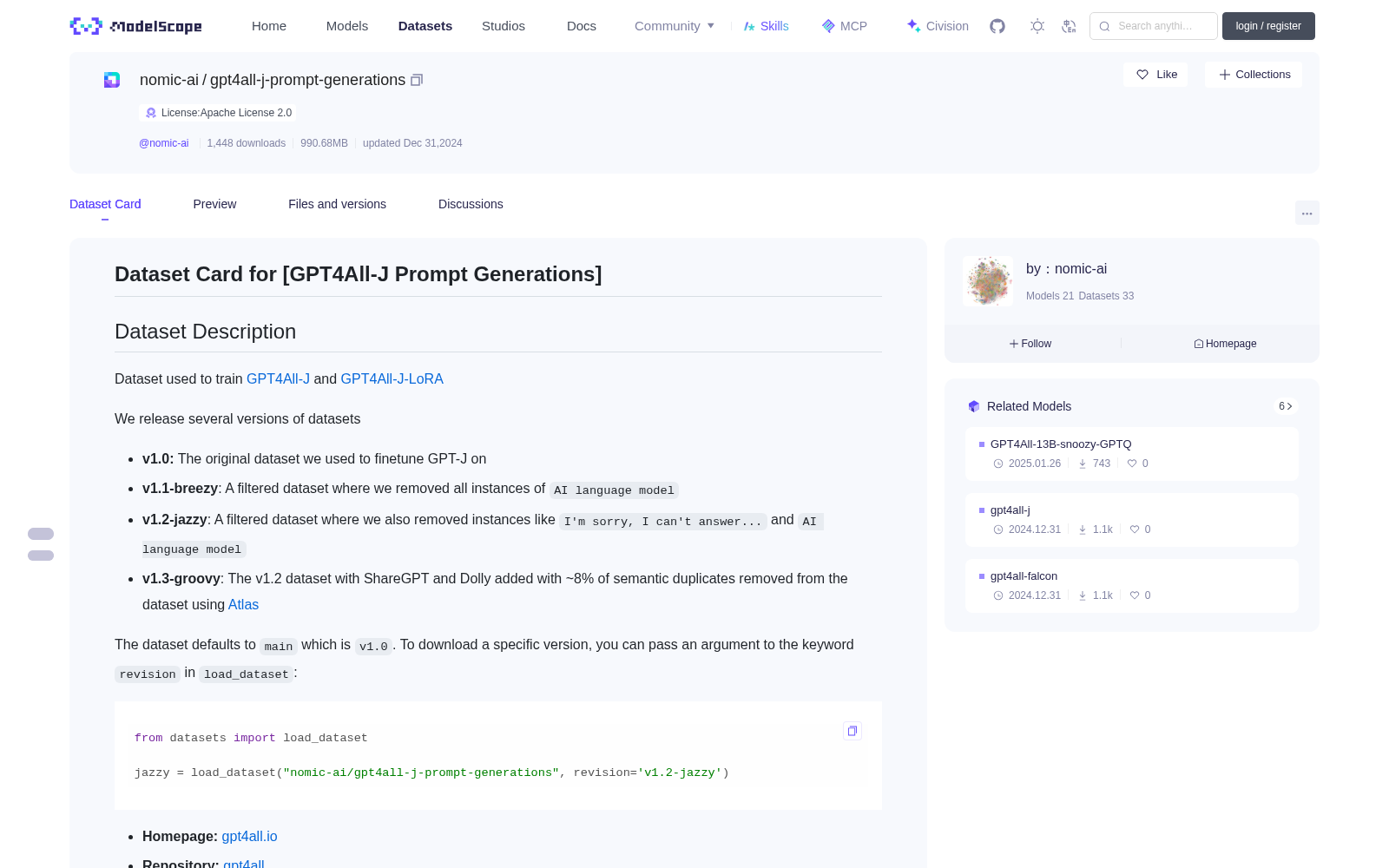Expand the Community dropdown menu
Viewport: 1389px width, 868px height.
pos(675,26)
